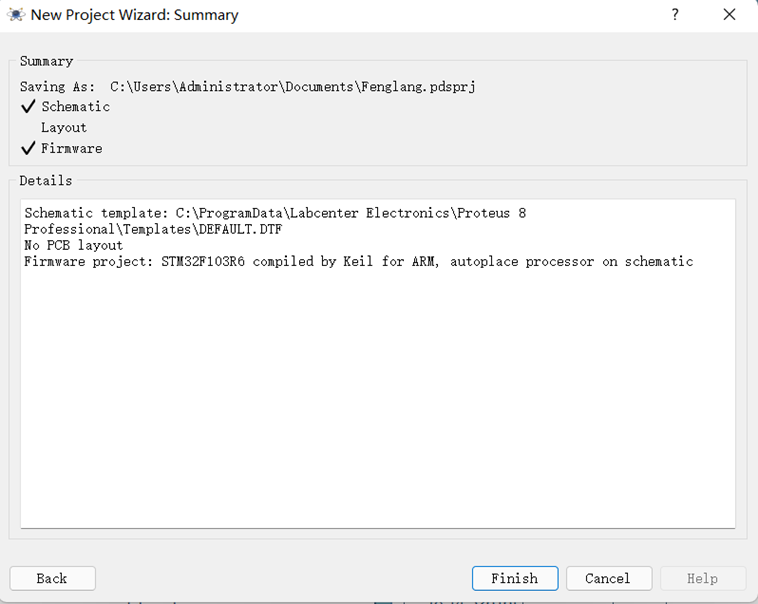This screenshot has height=604, width=758.
Task: Click the checkmark next to Schematic
Action: click(x=28, y=107)
